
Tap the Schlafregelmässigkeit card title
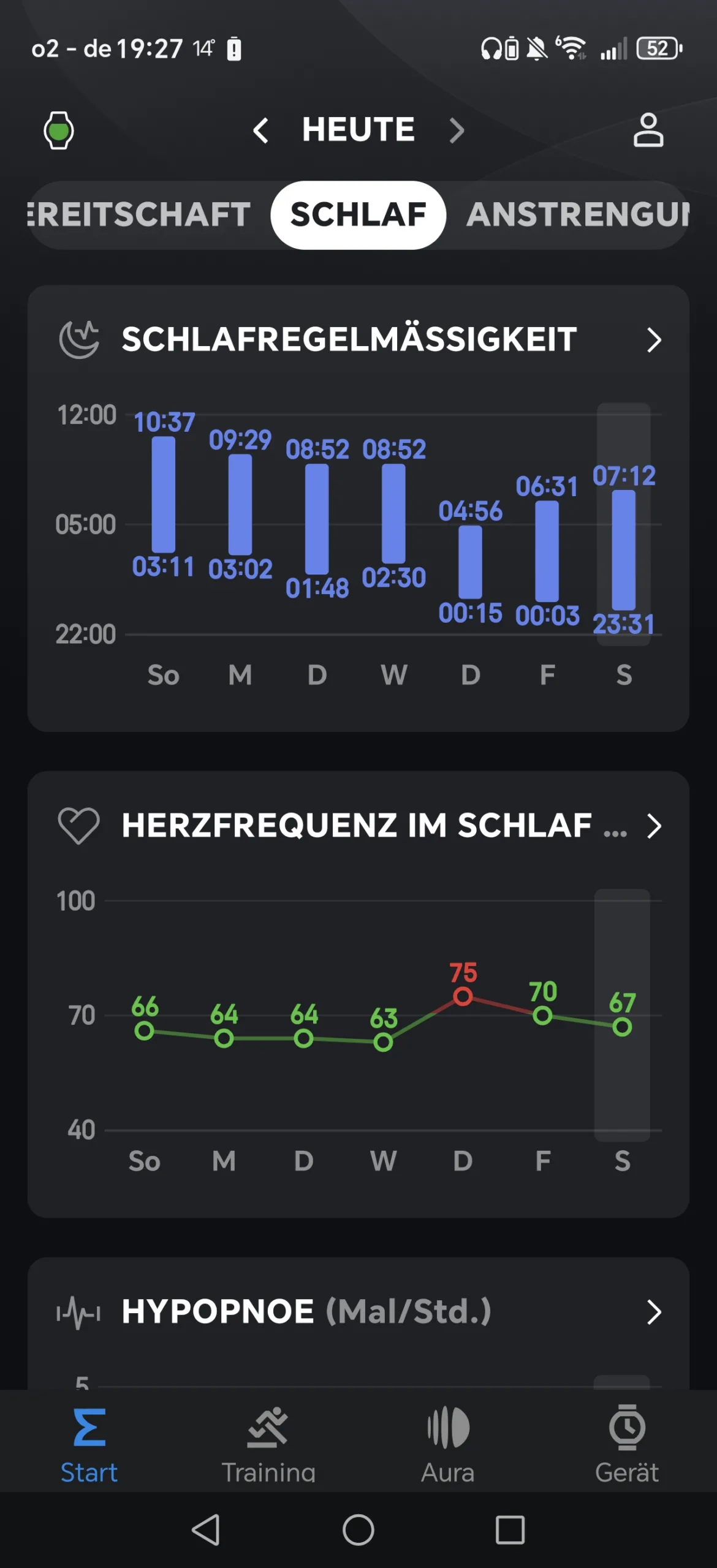point(349,339)
